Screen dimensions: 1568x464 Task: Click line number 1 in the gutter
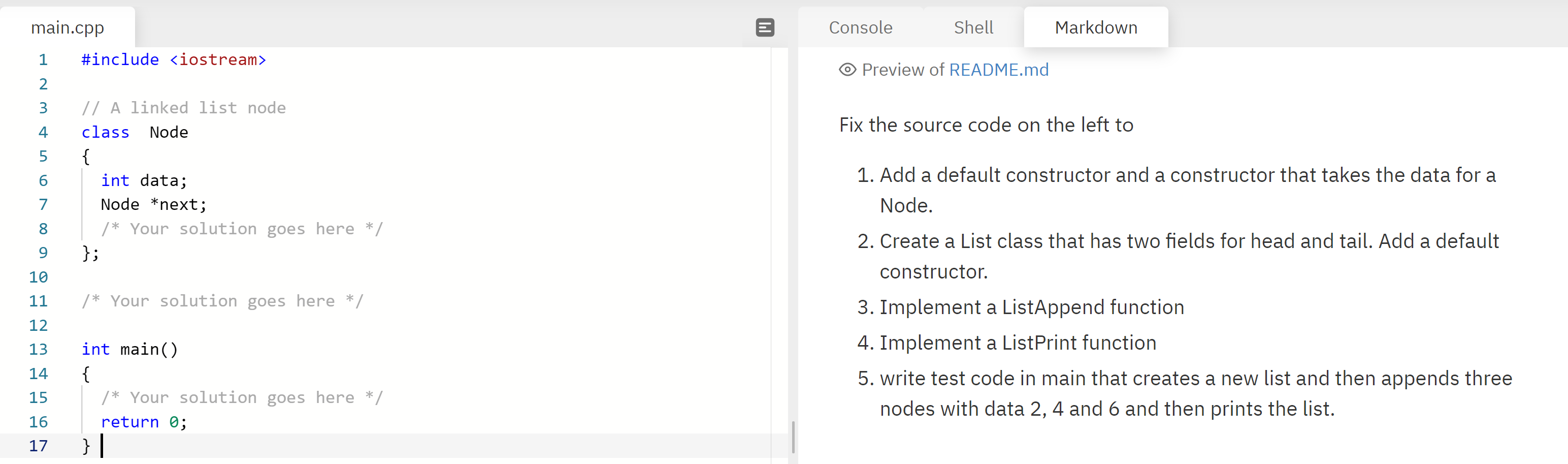coord(43,59)
